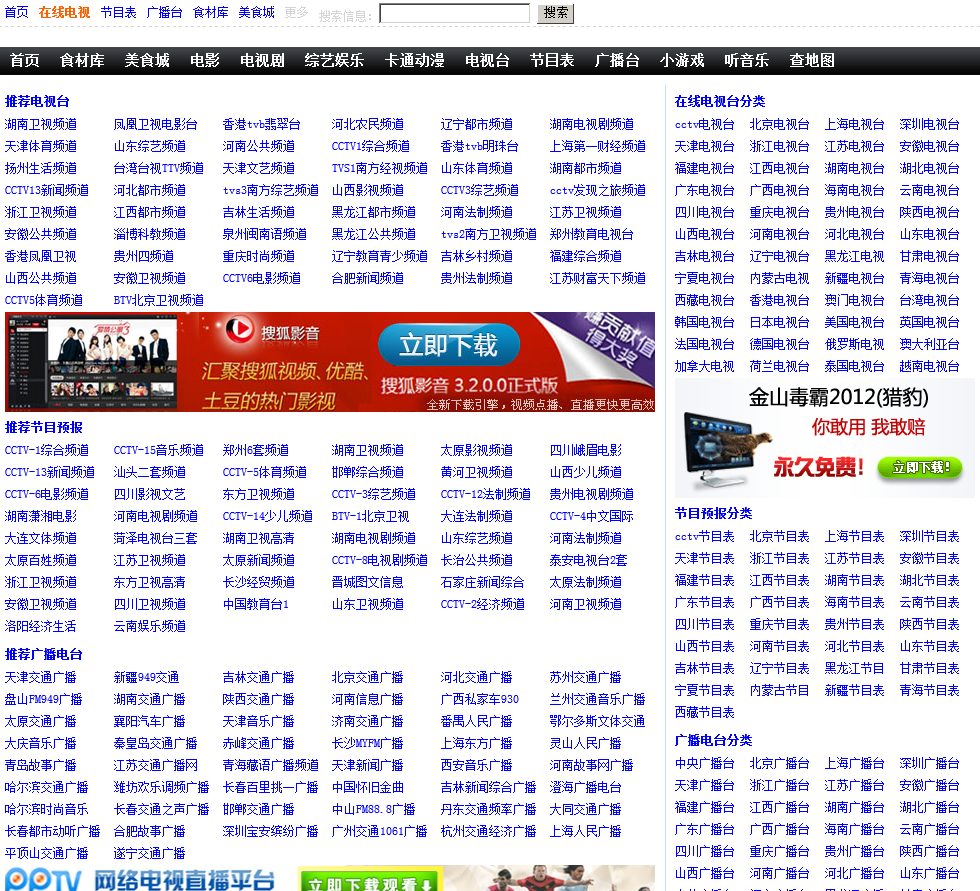This screenshot has width=980, height=891.
Task: Open the 广州交通1061广播 link
Action: click(x=379, y=831)
